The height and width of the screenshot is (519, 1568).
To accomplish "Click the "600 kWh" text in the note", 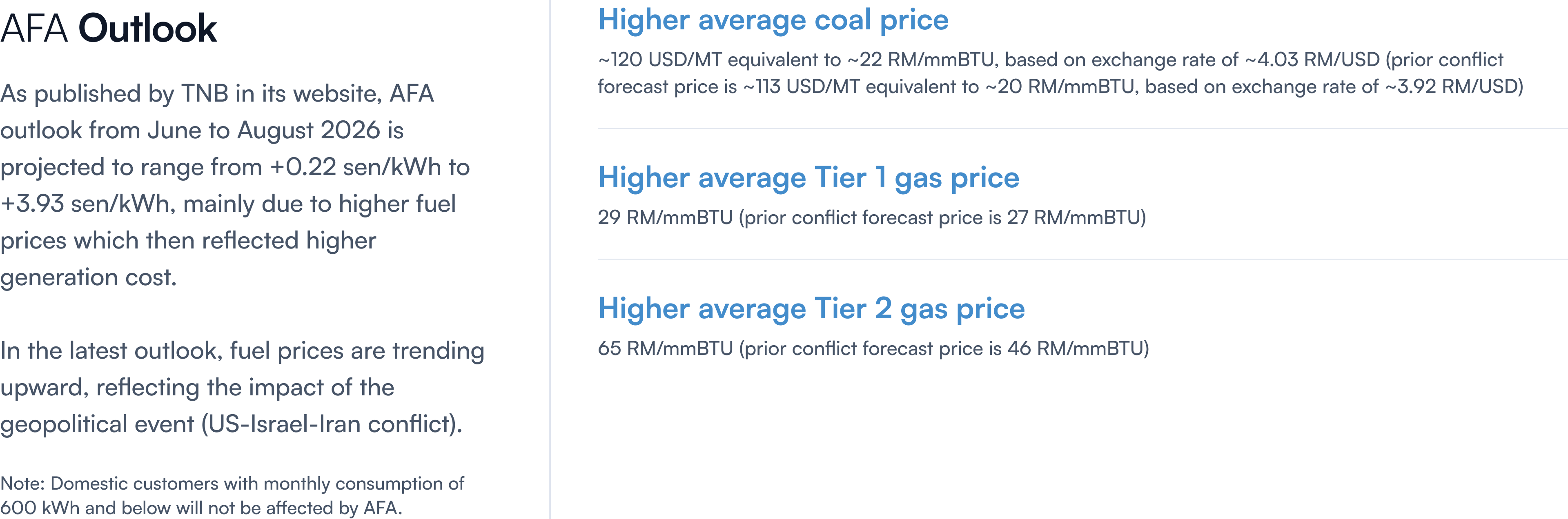I will 40,508.
